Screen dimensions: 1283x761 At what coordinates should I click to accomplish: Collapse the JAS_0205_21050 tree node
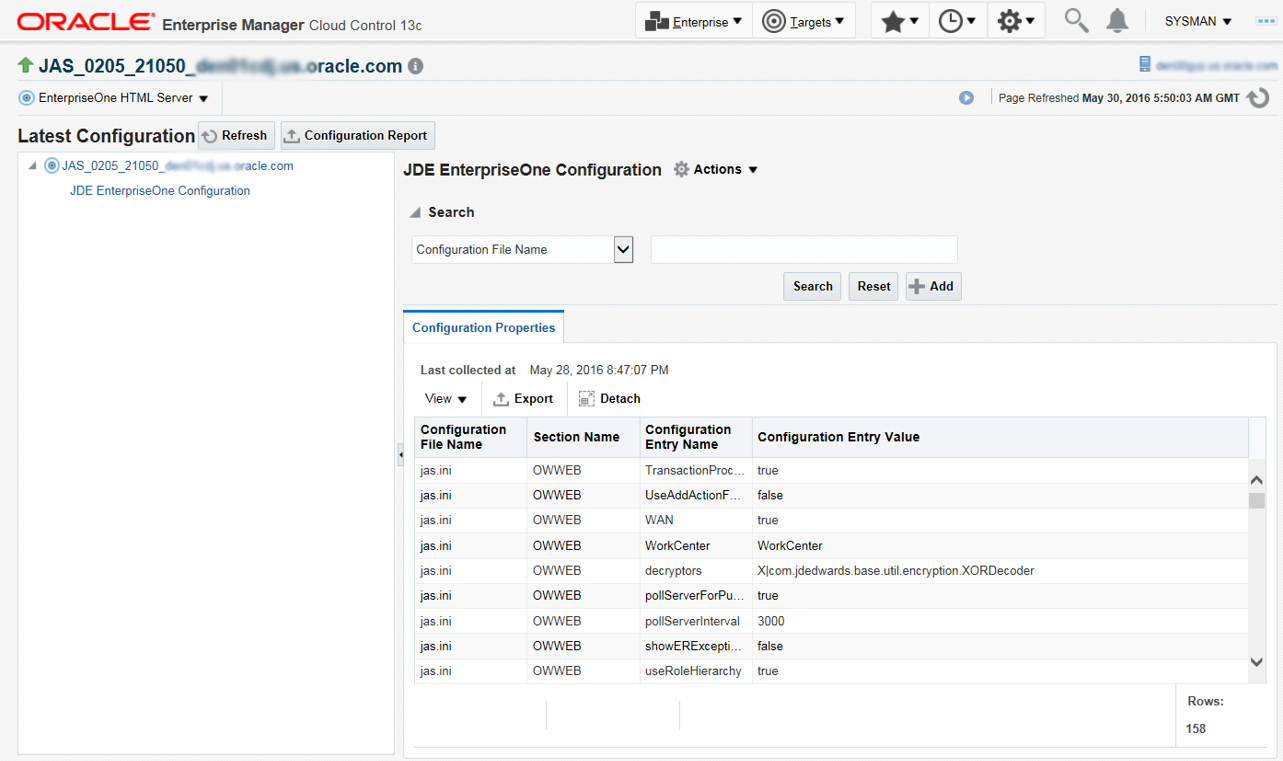pyautogui.click(x=32, y=166)
